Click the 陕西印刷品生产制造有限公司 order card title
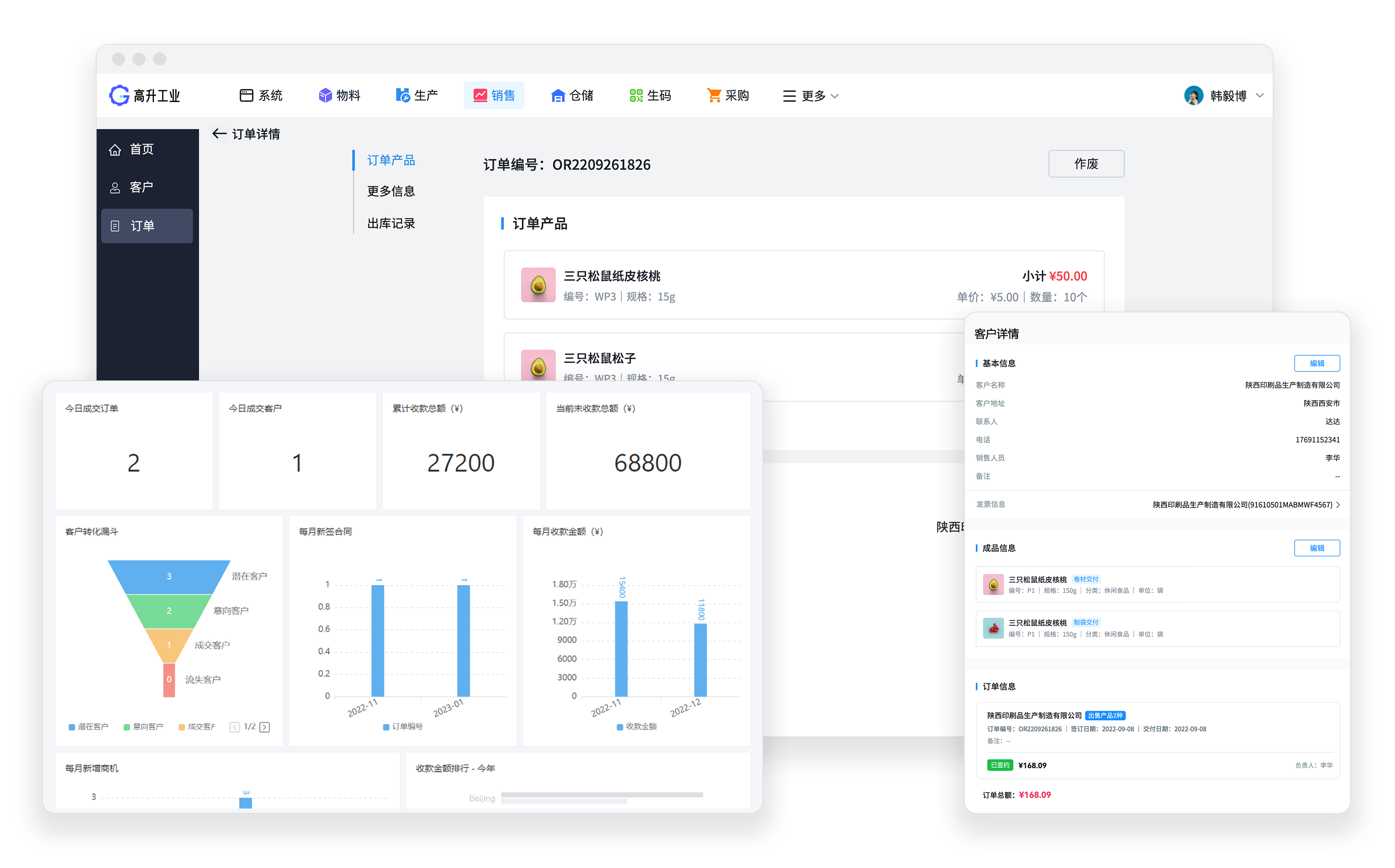The image size is (1395, 868). [1034, 715]
